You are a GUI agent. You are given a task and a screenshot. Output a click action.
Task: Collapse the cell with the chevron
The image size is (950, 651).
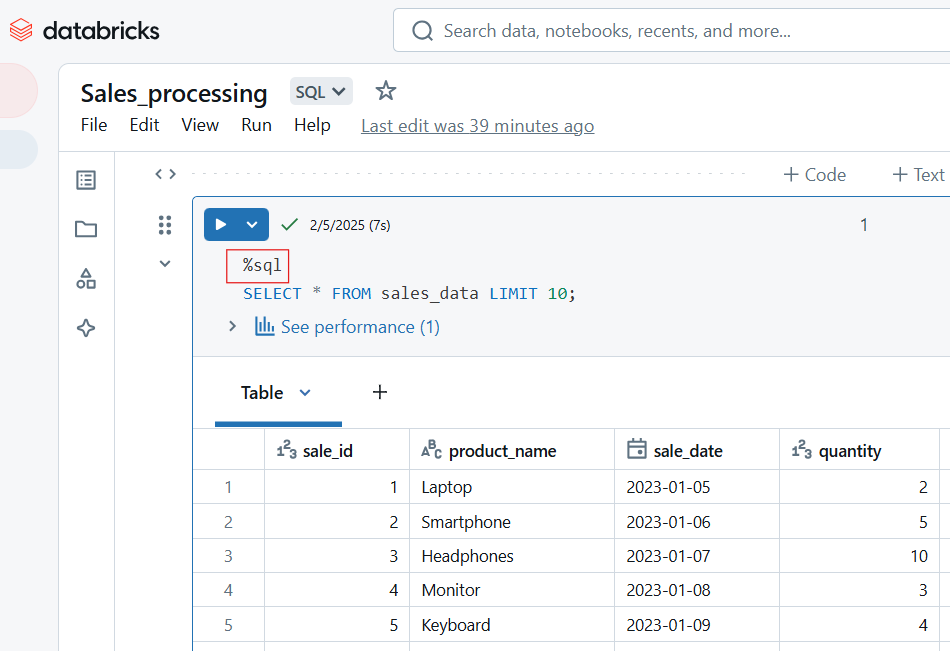pos(165,264)
